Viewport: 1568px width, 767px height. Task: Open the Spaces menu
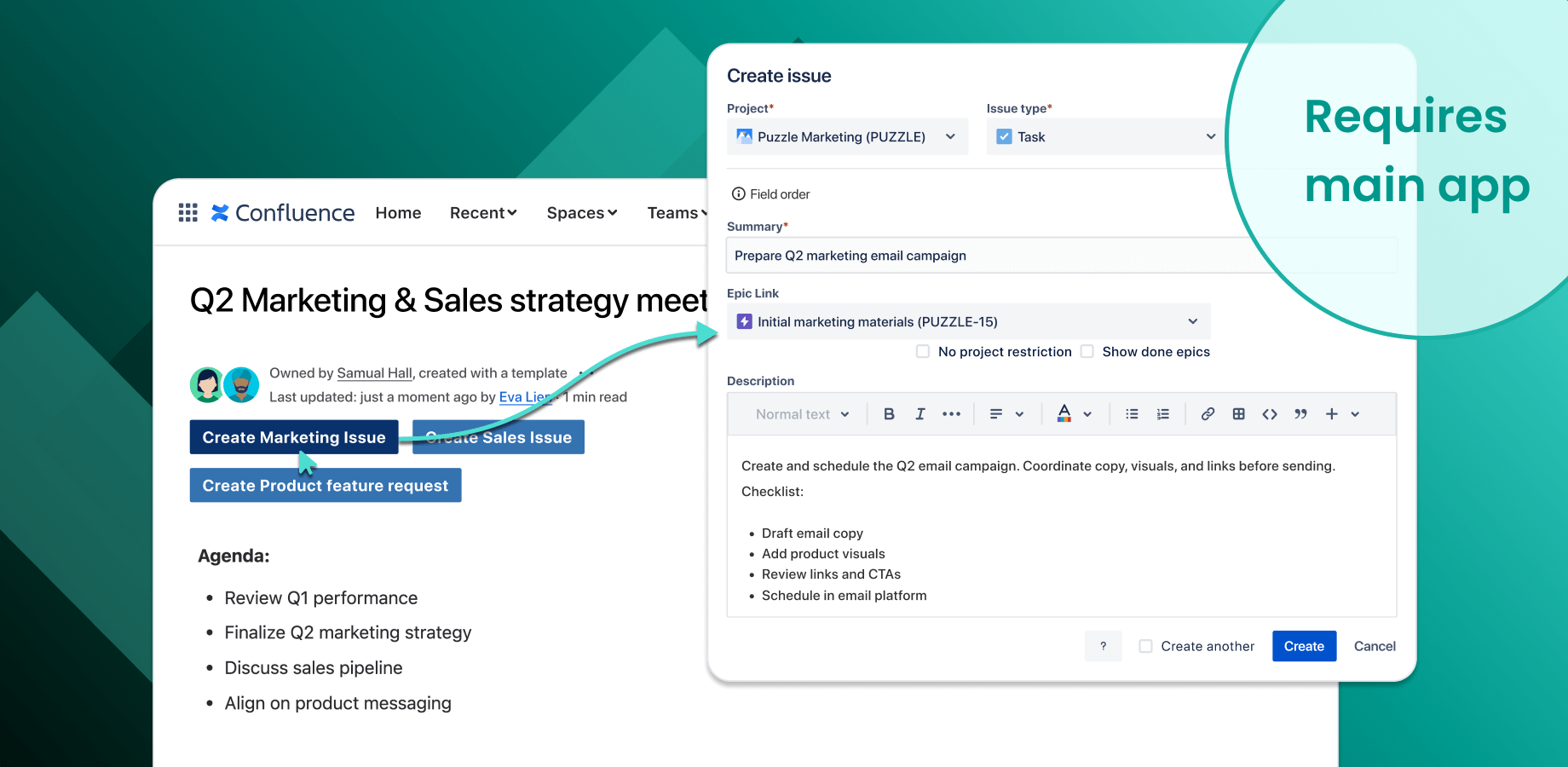[x=582, y=213]
